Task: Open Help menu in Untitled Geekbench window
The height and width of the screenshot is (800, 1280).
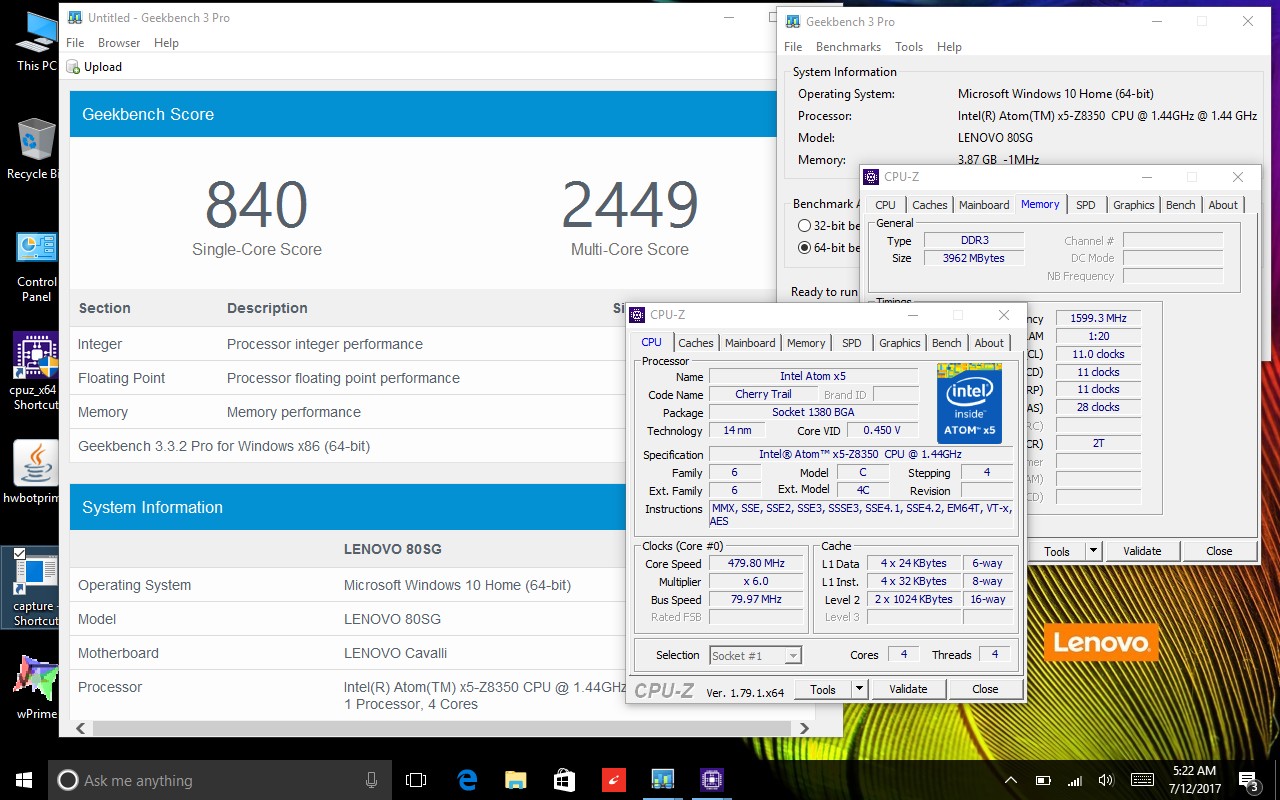Action: (x=166, y=43)
